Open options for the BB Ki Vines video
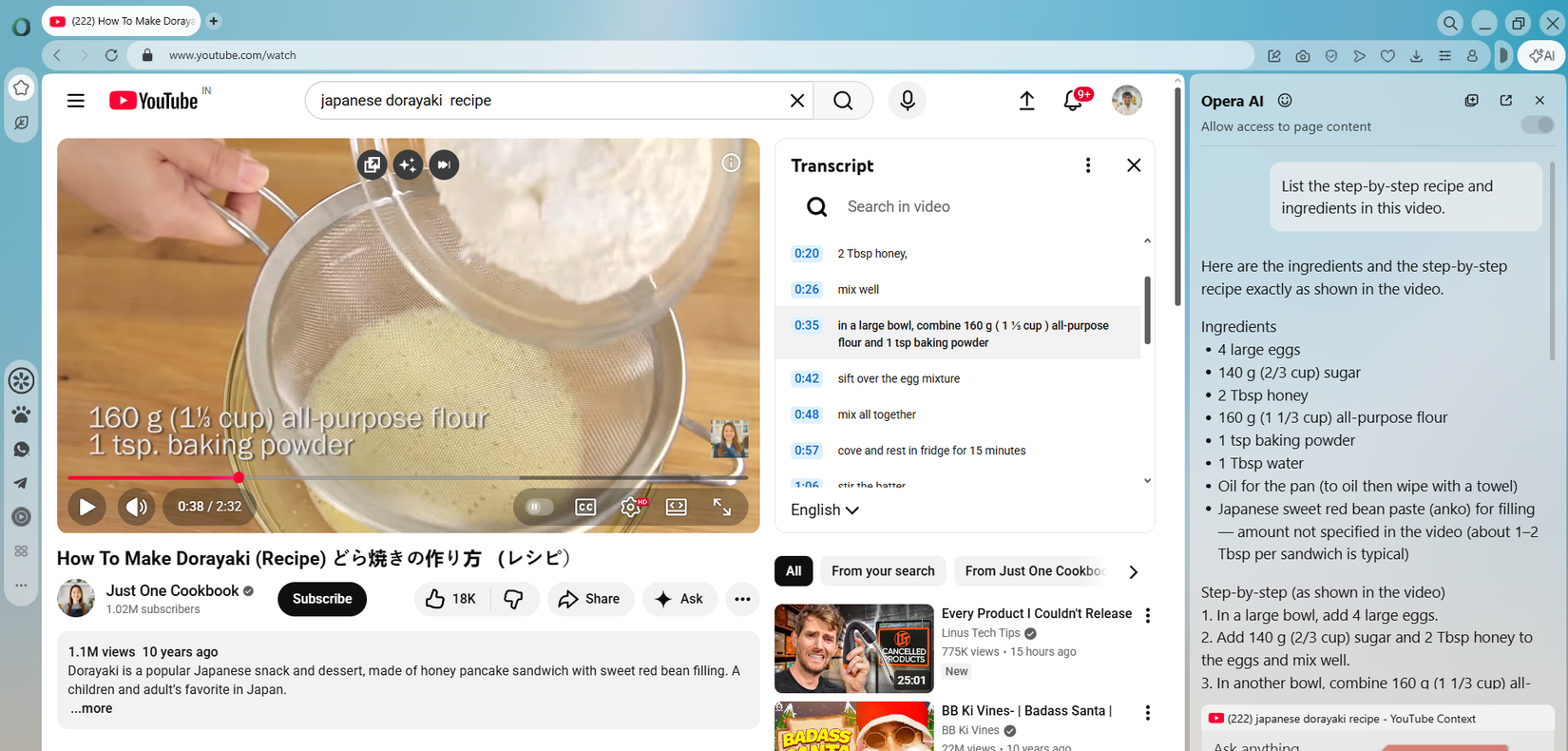Image resolution: width=1568 pixels, height=751 pixels. pyautogui.click(x=1148, y=713)
